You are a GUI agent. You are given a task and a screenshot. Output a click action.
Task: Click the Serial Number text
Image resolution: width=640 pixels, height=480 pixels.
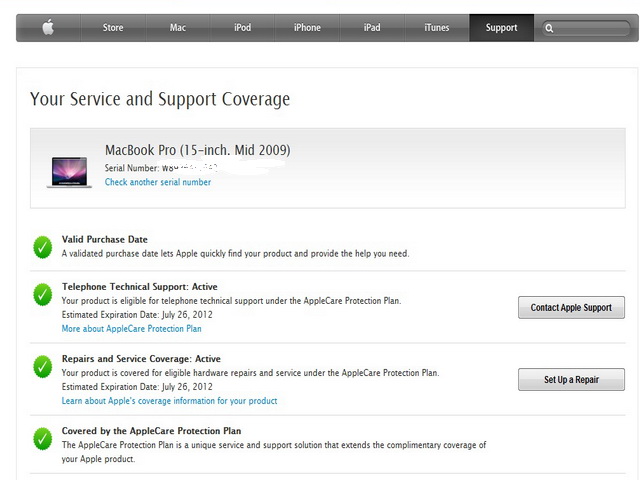(x=161, y=168)
